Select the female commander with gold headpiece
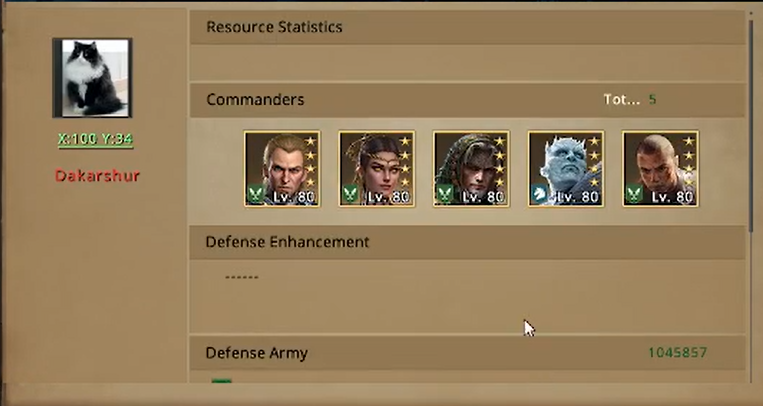The height and width of the screenshot is (406, 763). click(377, 168)
